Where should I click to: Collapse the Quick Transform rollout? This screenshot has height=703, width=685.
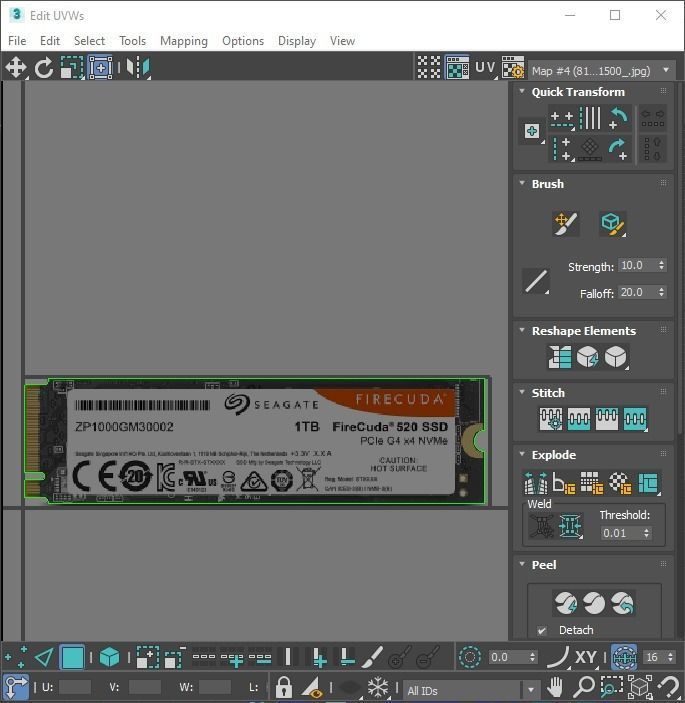[x=522, y=91]
